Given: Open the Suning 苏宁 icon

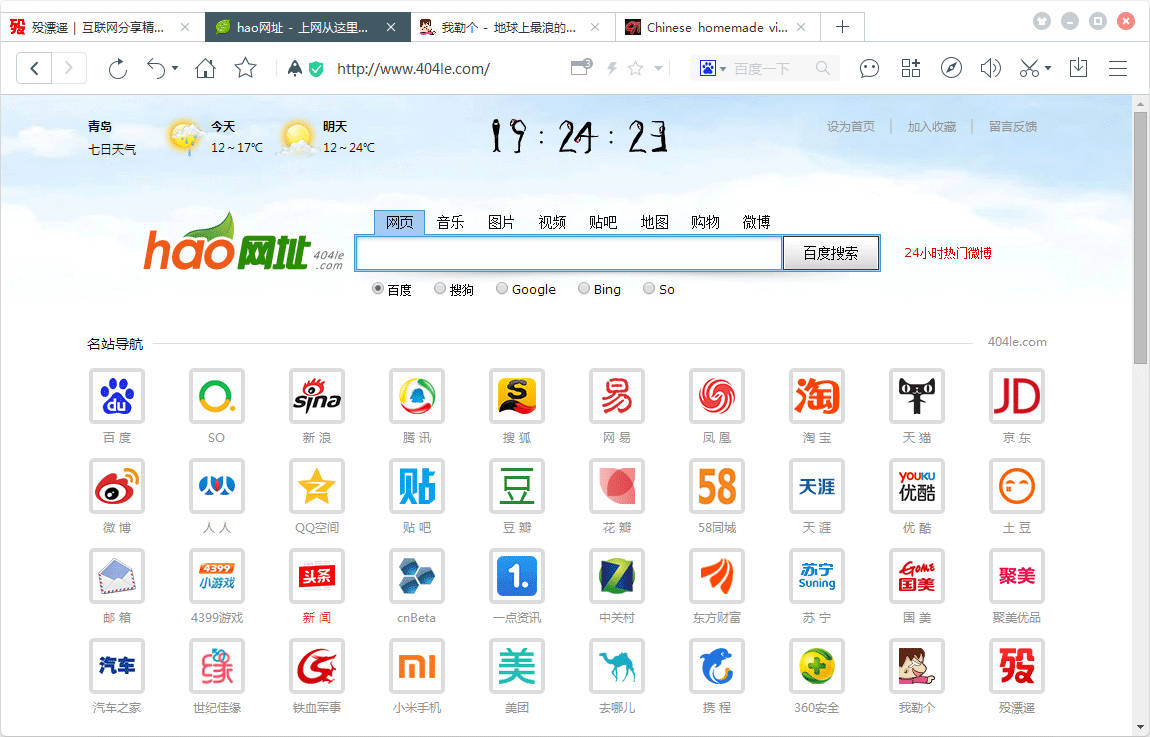Looking at the screenshot, I should [816, 576].
